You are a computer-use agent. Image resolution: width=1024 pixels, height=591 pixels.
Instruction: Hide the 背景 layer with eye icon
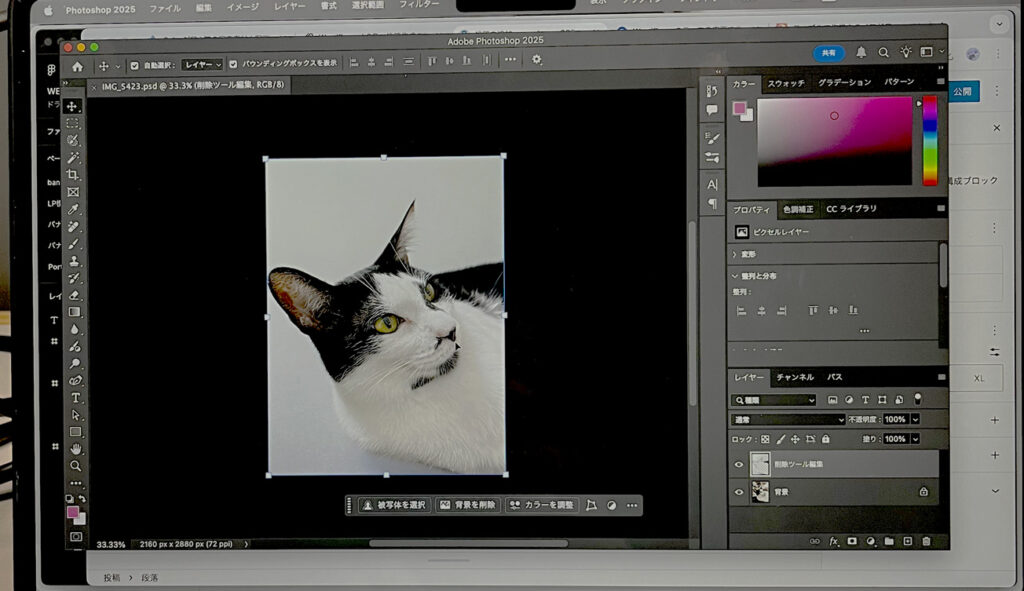tap(740, 492)
